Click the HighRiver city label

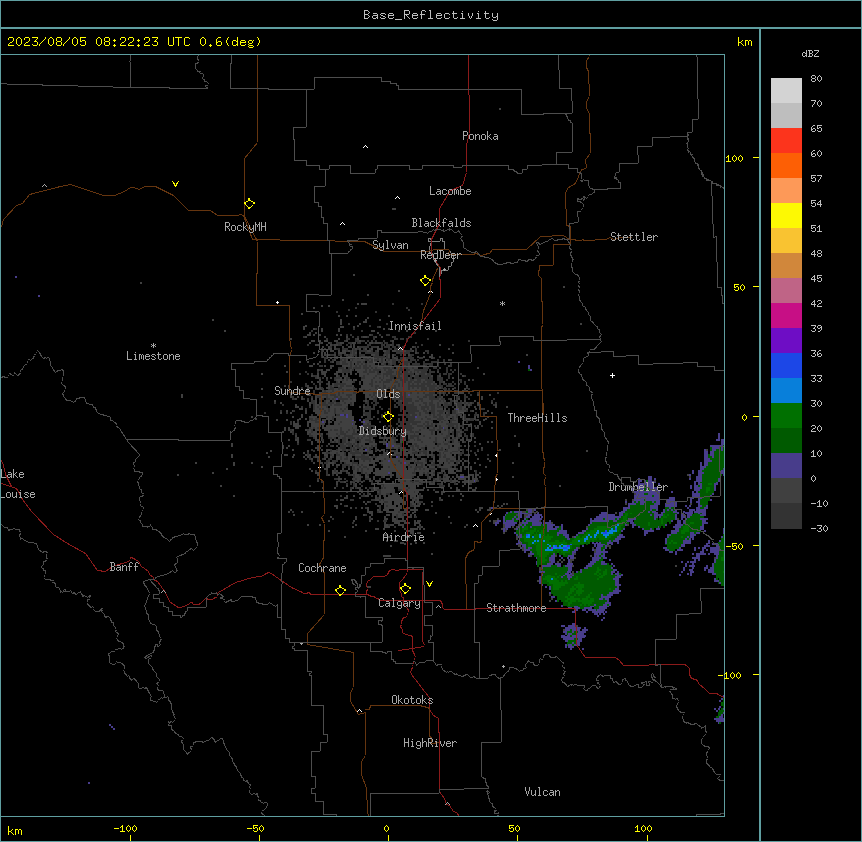tap(430, 743)
